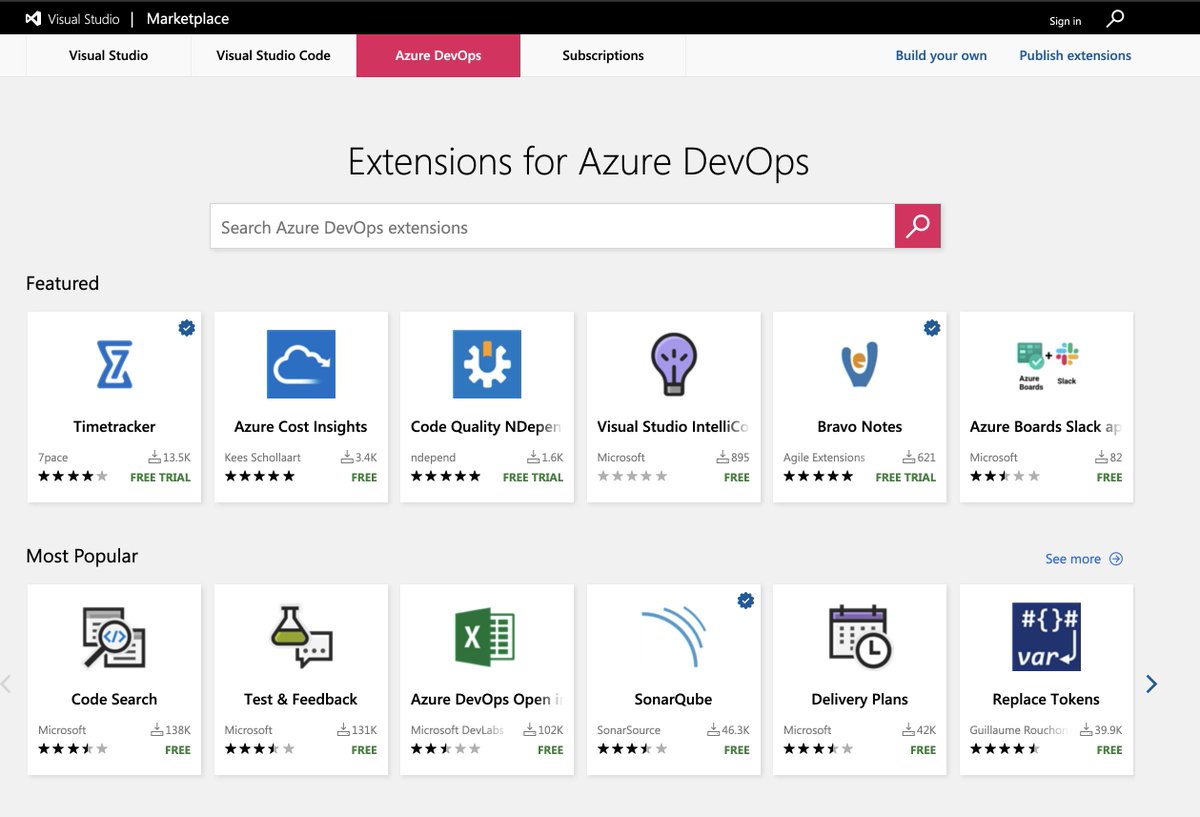Open the Bravo Notes icon
The width and height of the screenshot is (1200, 817).
point(860,364)
